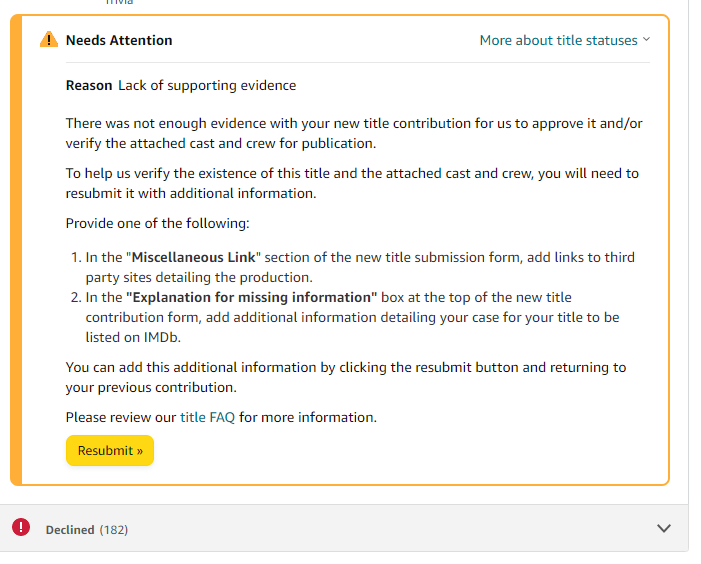
Task: Select the Declined (182) label
Action: [87, 529]
